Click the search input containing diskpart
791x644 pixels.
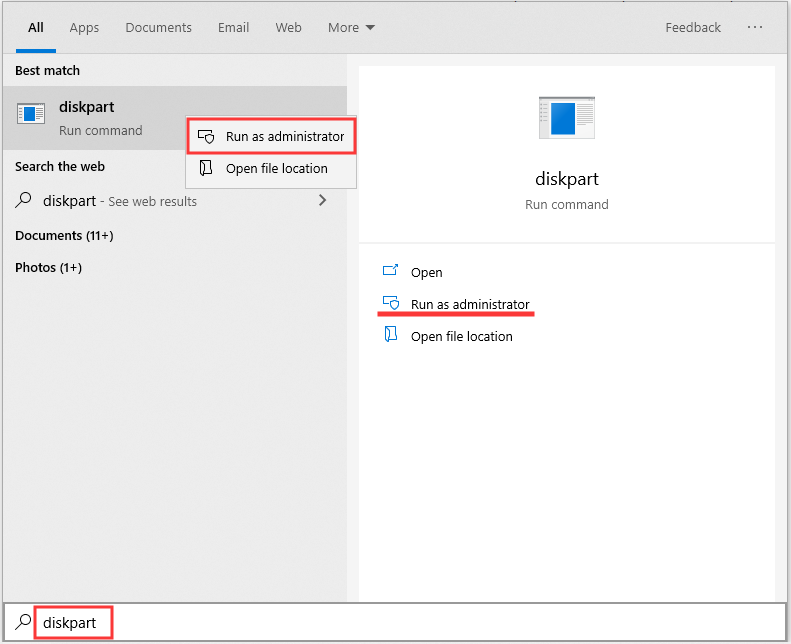click(400, 623)
